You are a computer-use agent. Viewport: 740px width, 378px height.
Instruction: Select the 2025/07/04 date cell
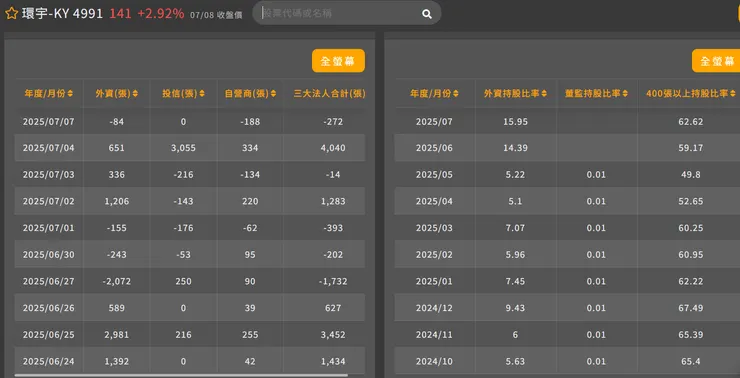tap(49, 148)
